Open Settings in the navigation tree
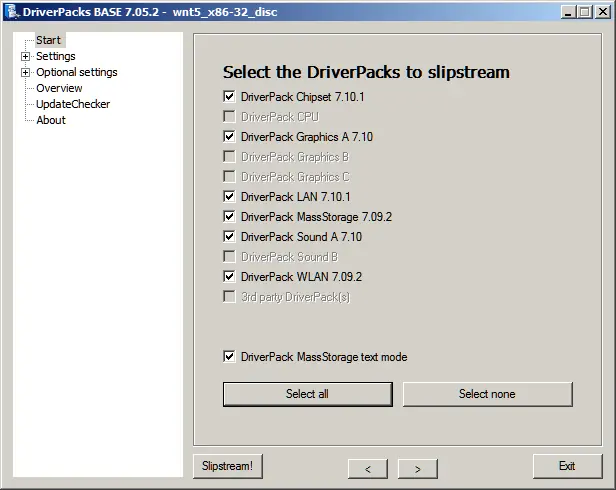Viewport: 616px width, 490px height. (x=56, y=56)
